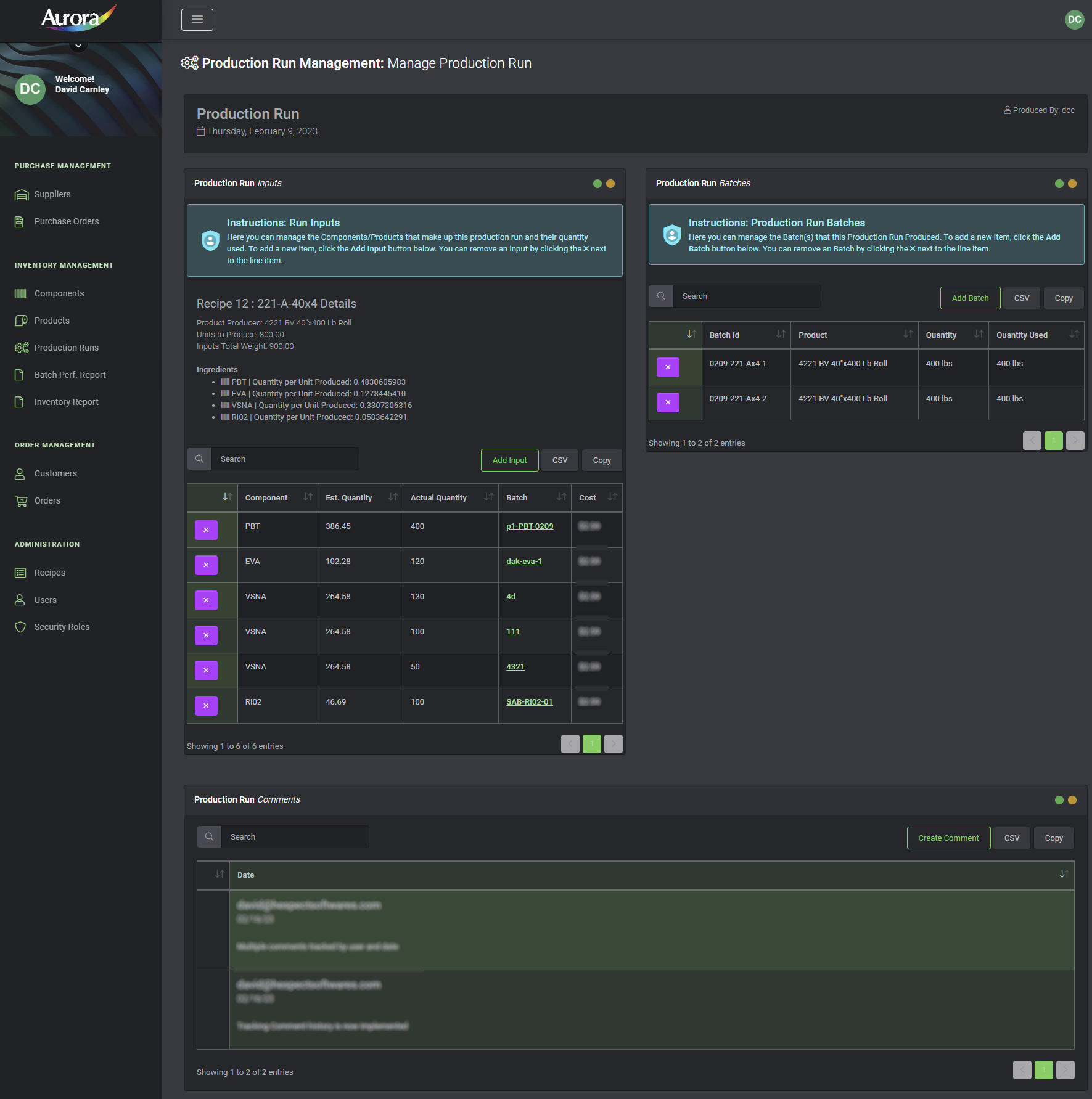The height and width of the screenshot is (1099, 1092).
Task: Go to Products in the sidebar
Action: [x=52, y=321]
